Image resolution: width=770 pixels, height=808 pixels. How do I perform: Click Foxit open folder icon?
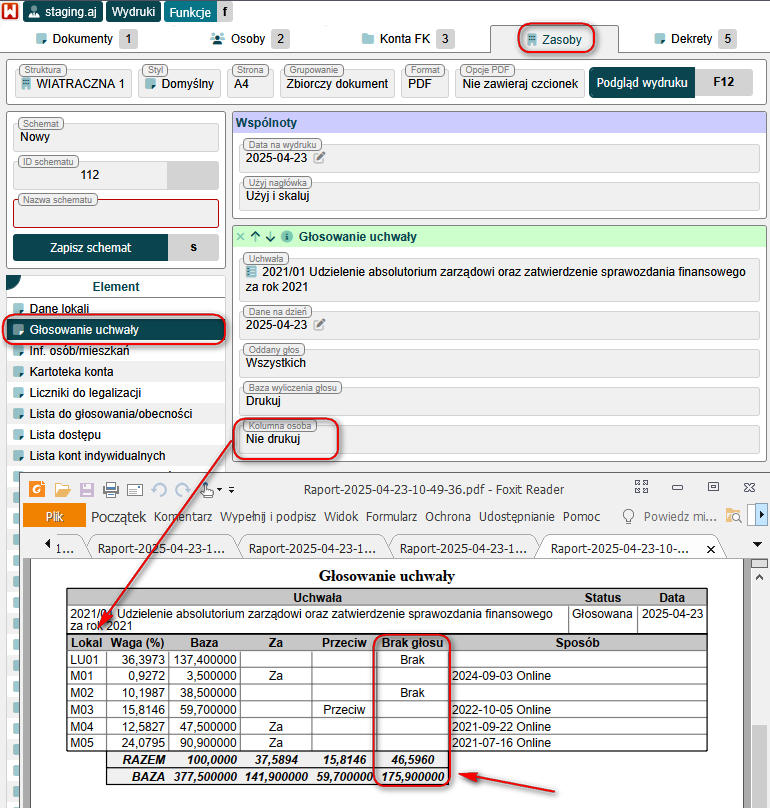(62, 490)
